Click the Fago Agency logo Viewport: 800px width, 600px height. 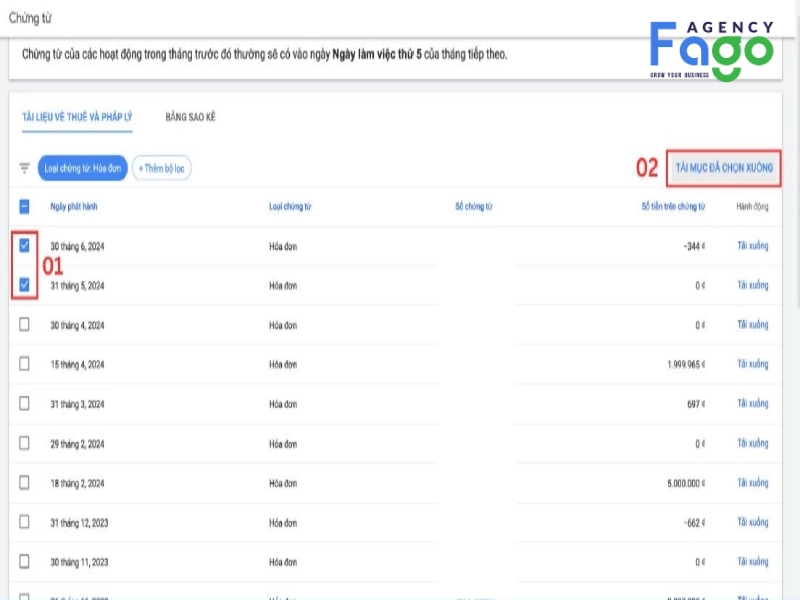pyautogui.click(x=711, y=50)
